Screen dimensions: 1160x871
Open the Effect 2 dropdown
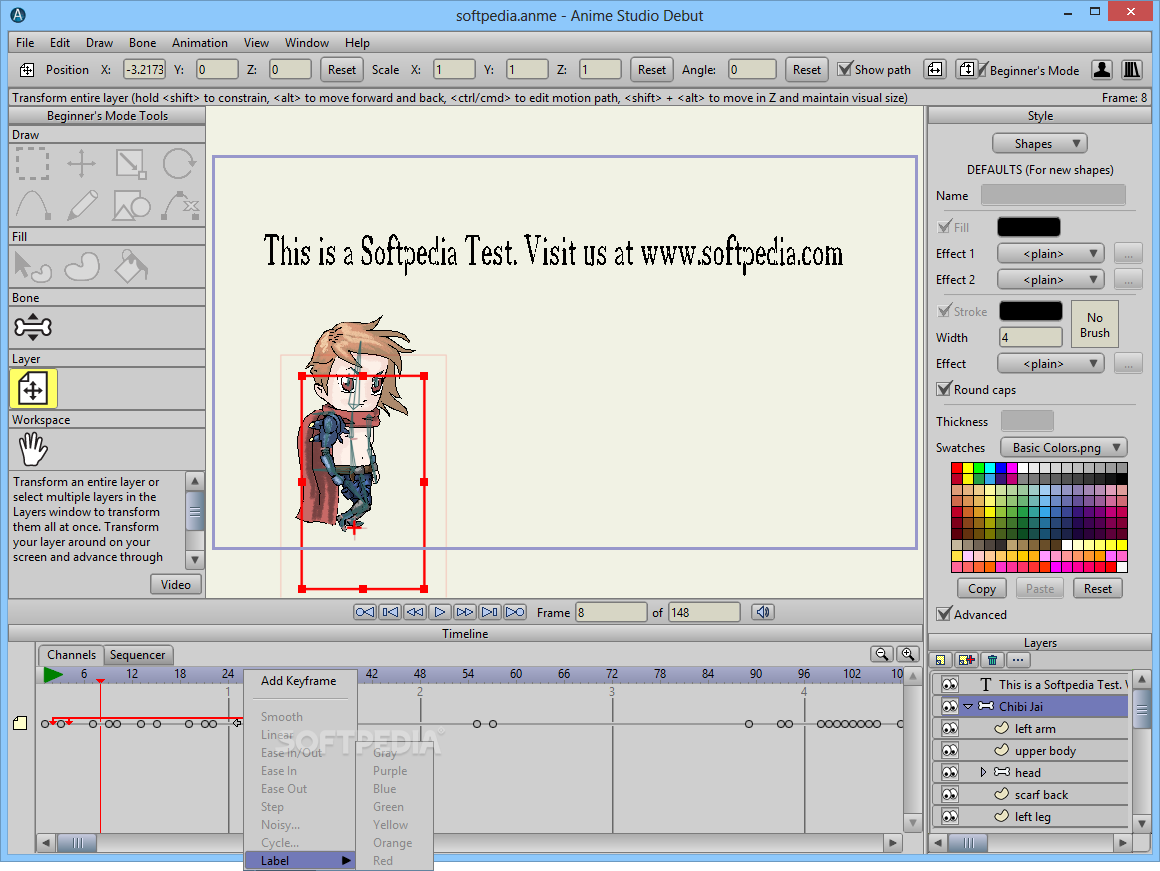tap(1051, 280)
